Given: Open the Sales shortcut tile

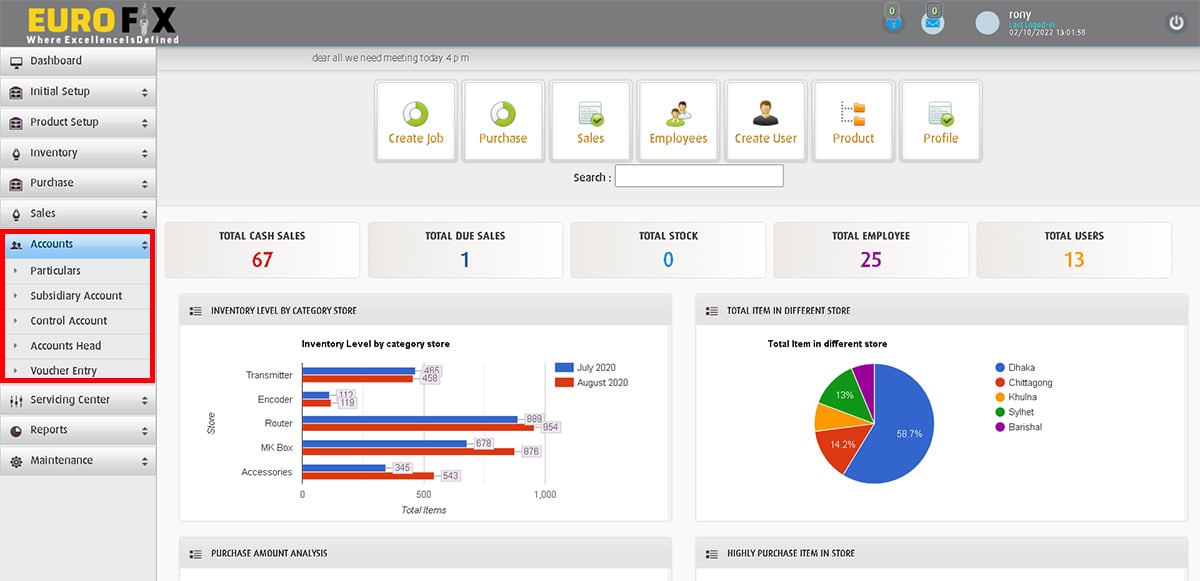Looking at the screenshot, I should click(x=590, y=121).
